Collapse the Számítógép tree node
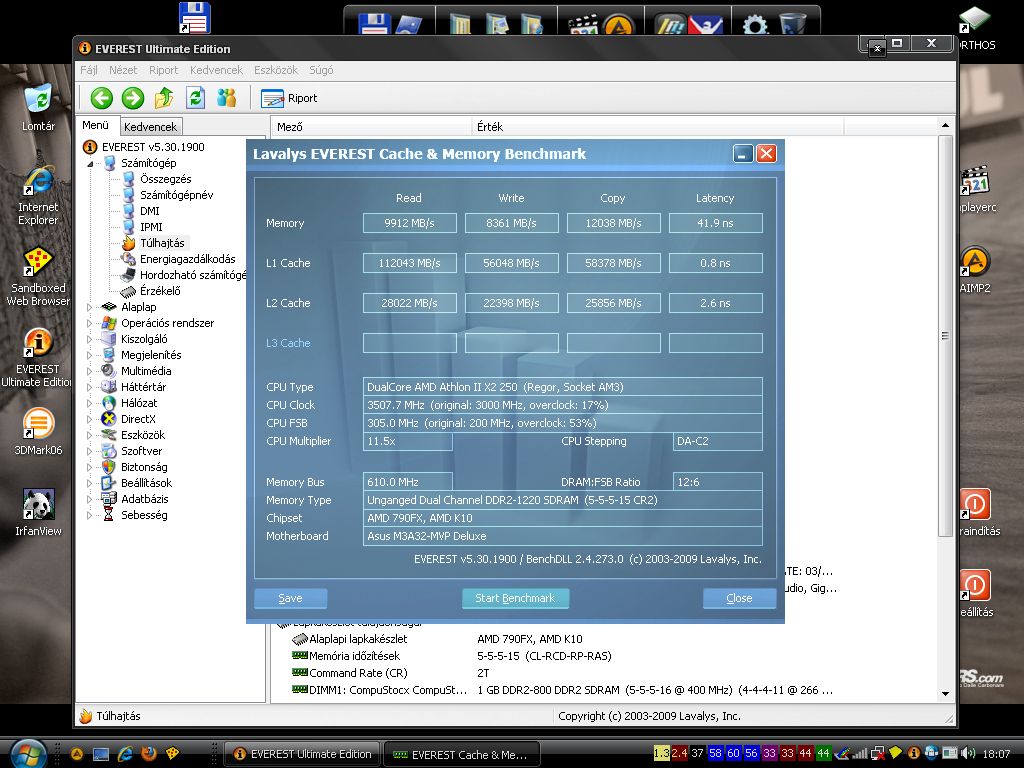 point(90,163)
